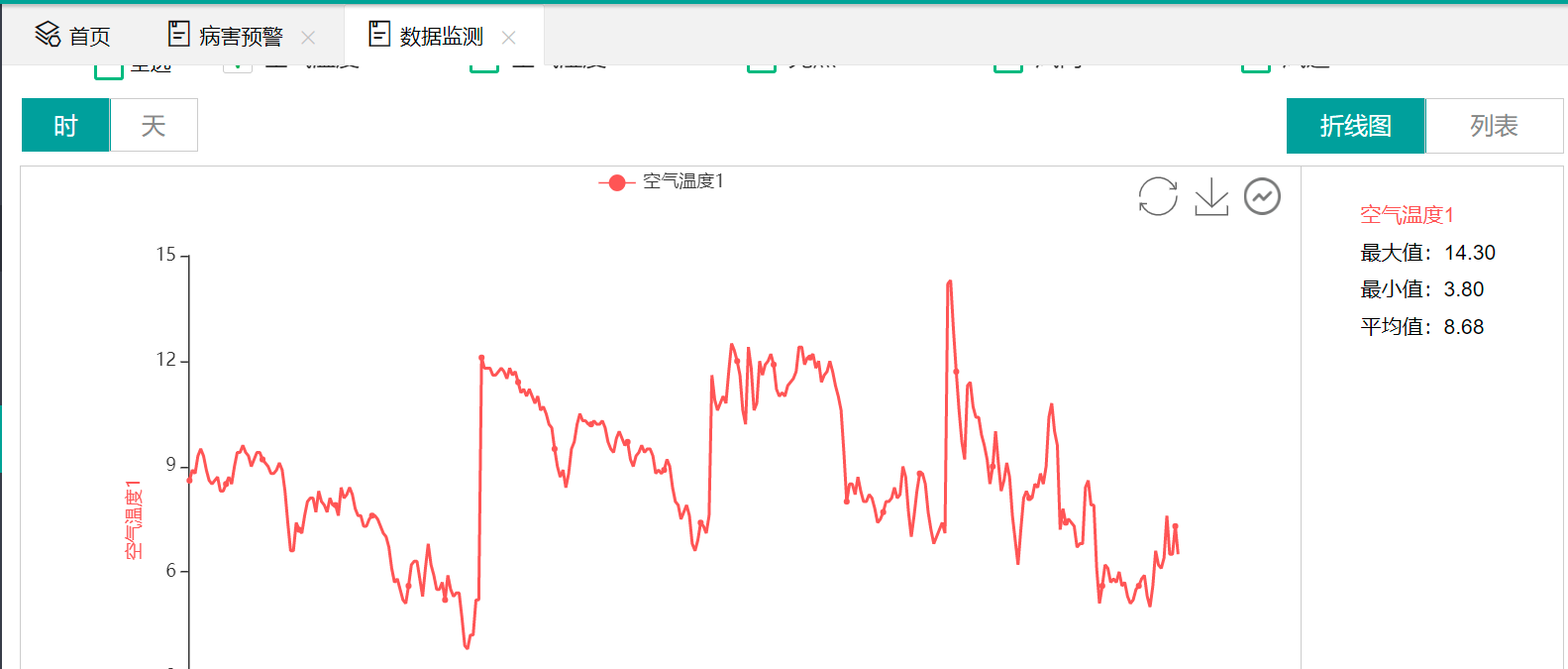Click the highest peak on the temperature line

tap(949, 281)
